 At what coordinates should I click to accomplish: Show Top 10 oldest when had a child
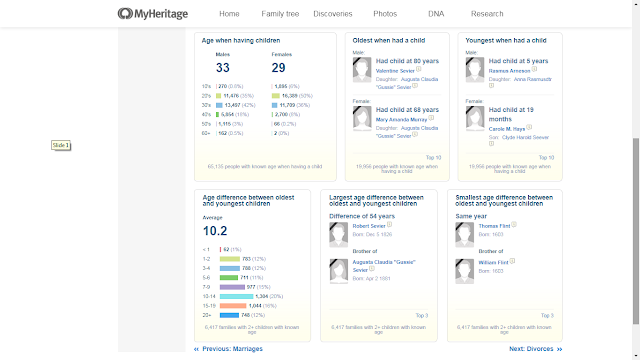pyautogui.click(x=433, y=158)
